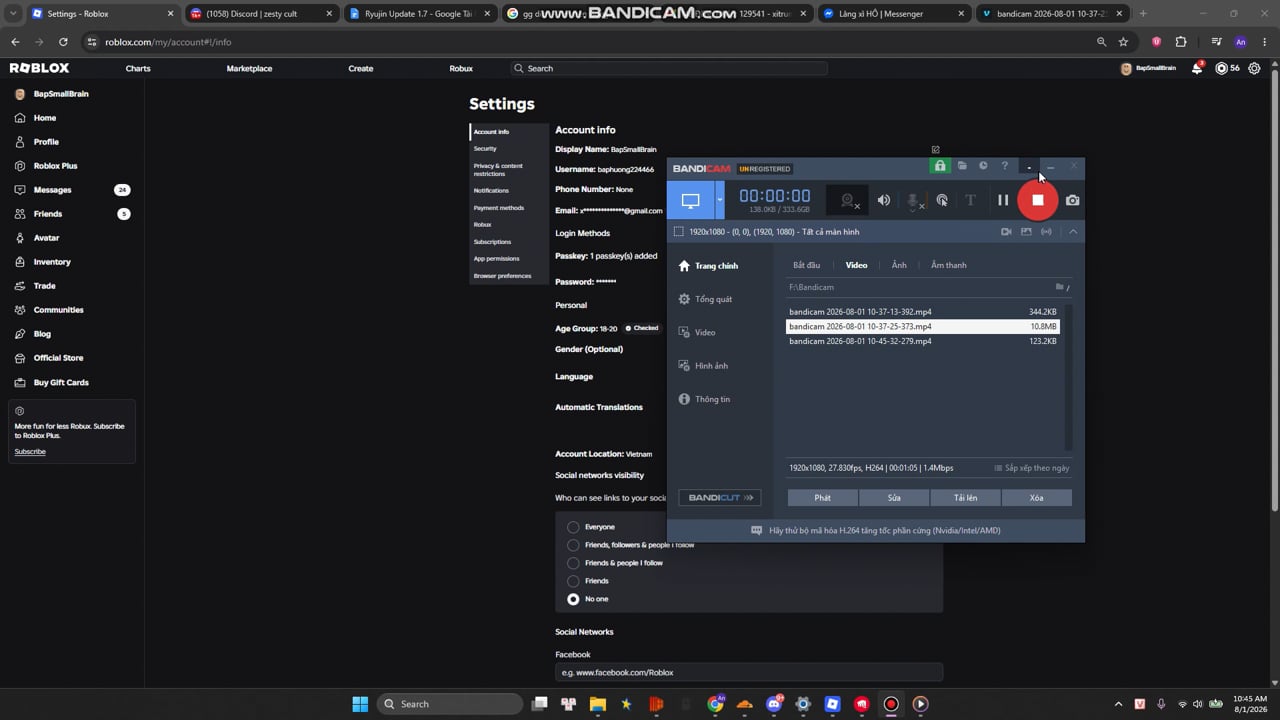Select the Friends radio option
This screenshot has width=1280, height=720.
573,581
